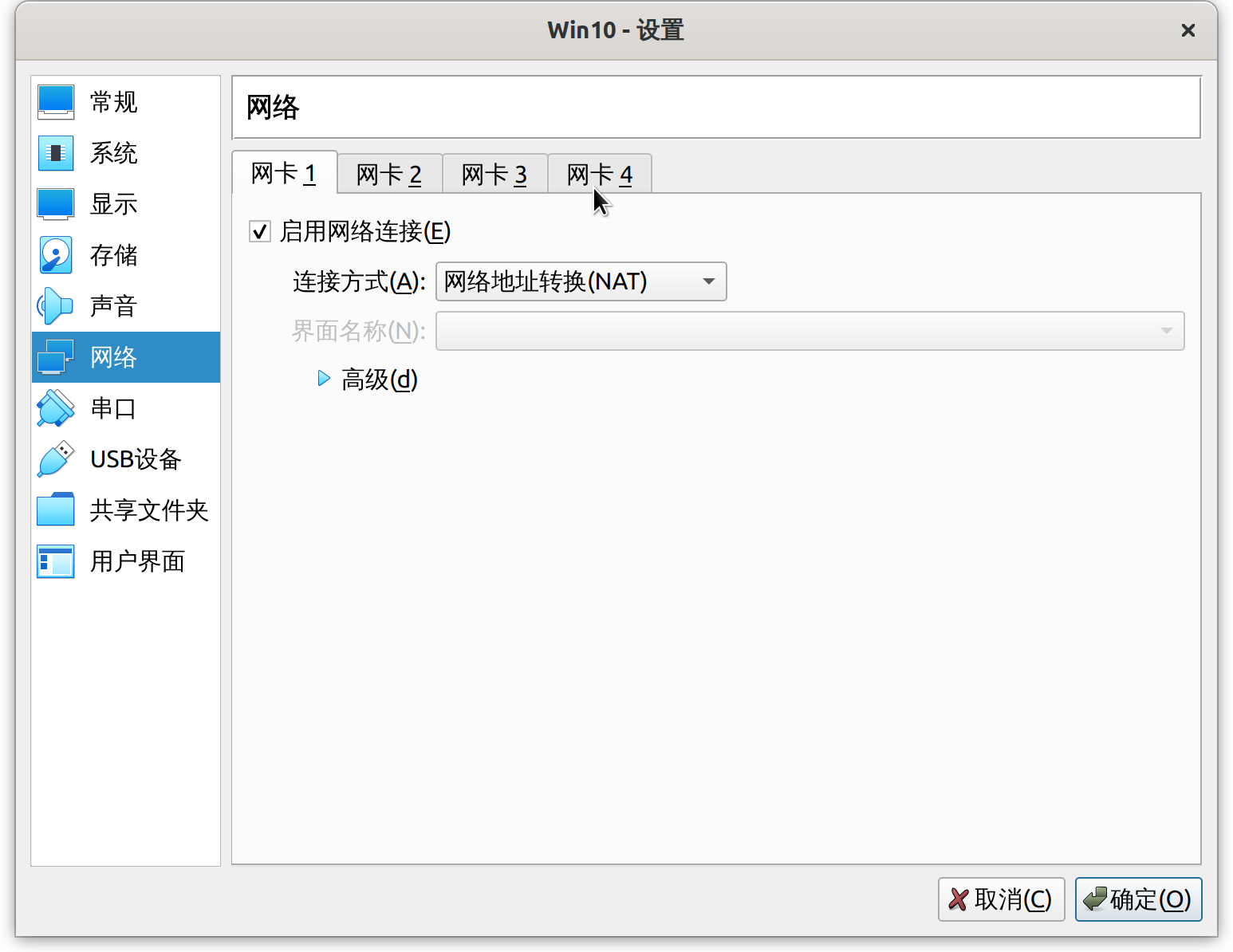The height and width of the screenshot is (952, 1233).
Task: Click the 存储 (Storage) disk icon
Action: coord(56,255)
